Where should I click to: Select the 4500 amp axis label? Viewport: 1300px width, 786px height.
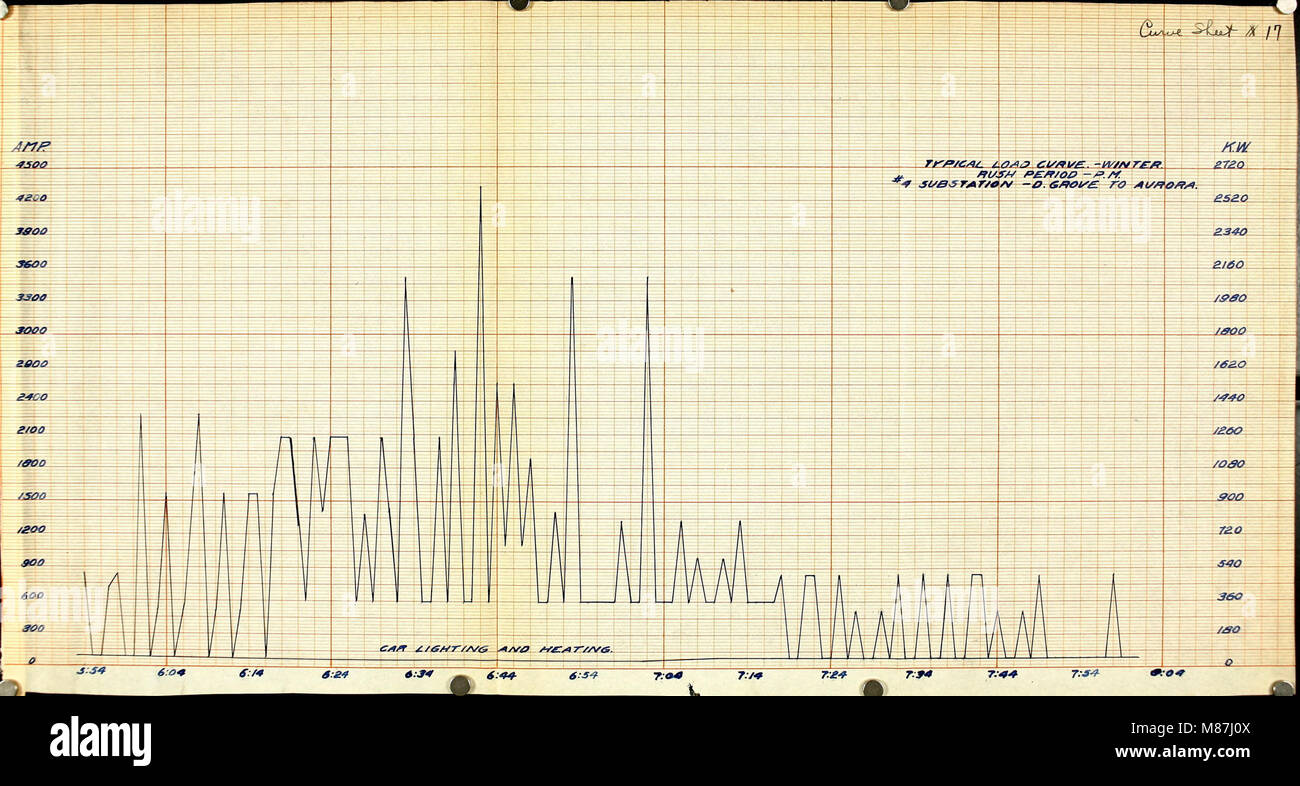pyautogui.click(x=31, y=164)
